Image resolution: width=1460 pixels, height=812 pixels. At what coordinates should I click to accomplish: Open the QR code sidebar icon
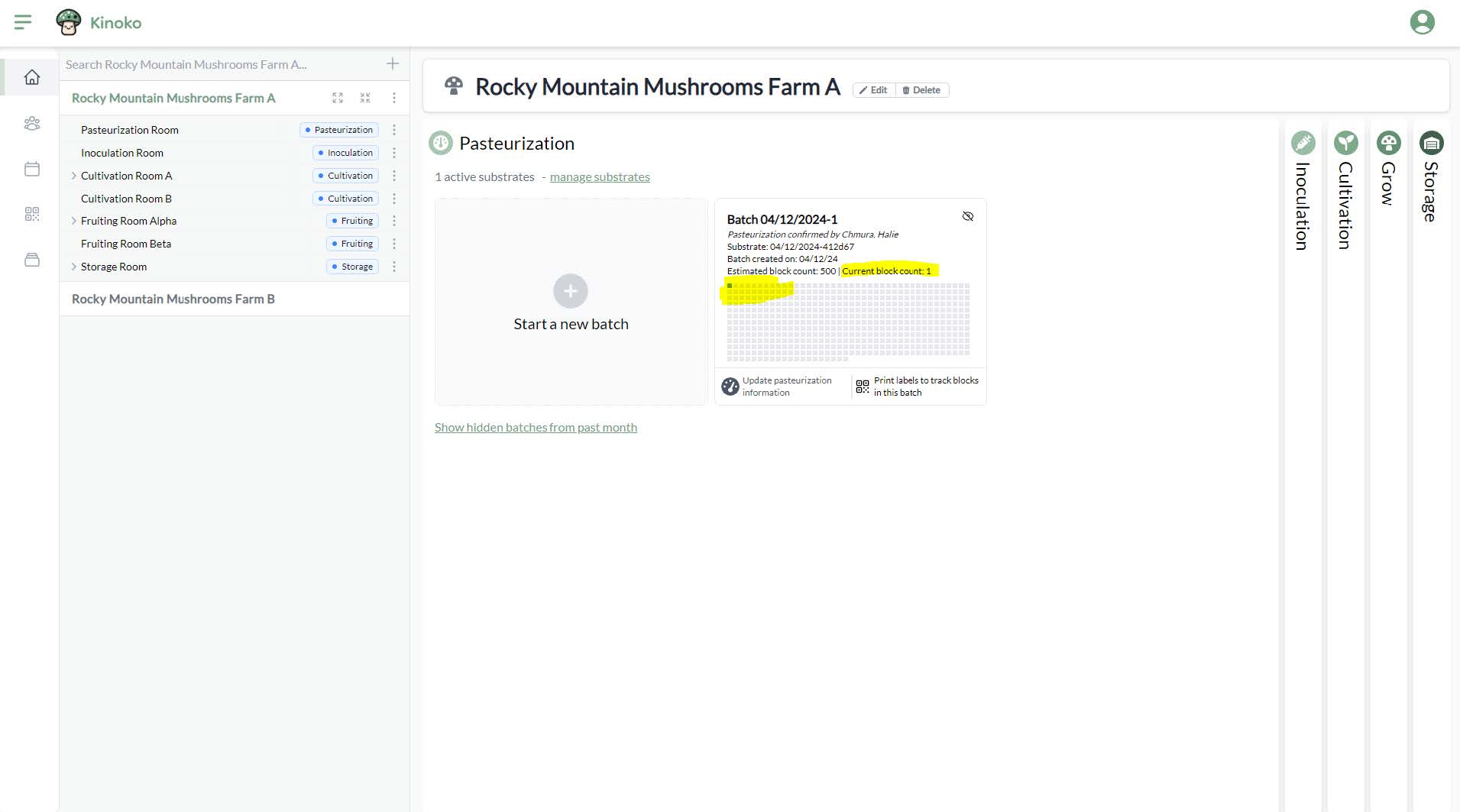(31, 214)
